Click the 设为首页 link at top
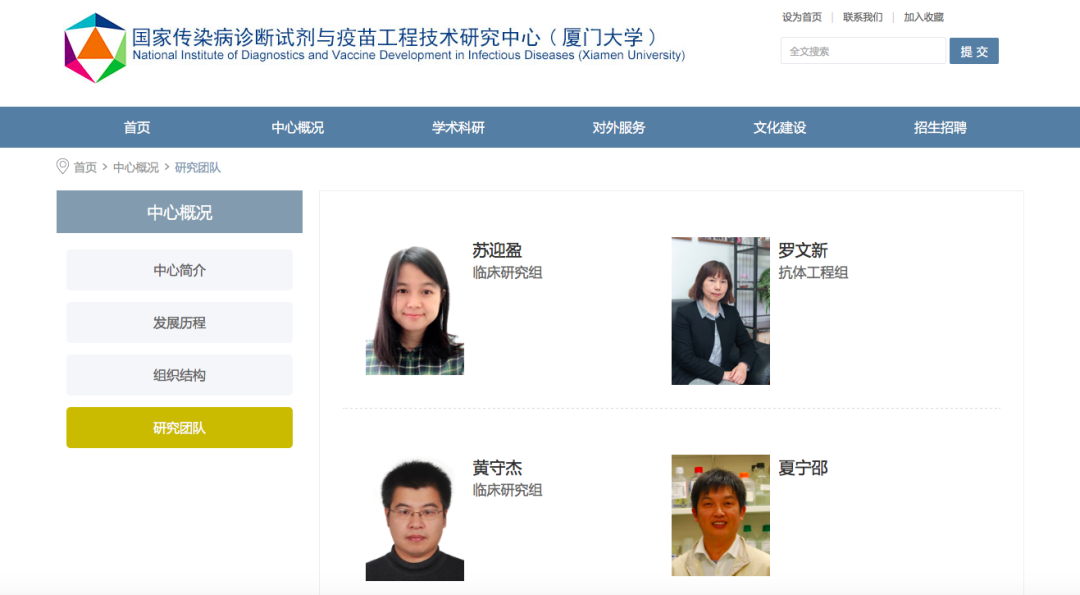Image resolution: width=1080 pixels, height=595 pixels. 802,17
